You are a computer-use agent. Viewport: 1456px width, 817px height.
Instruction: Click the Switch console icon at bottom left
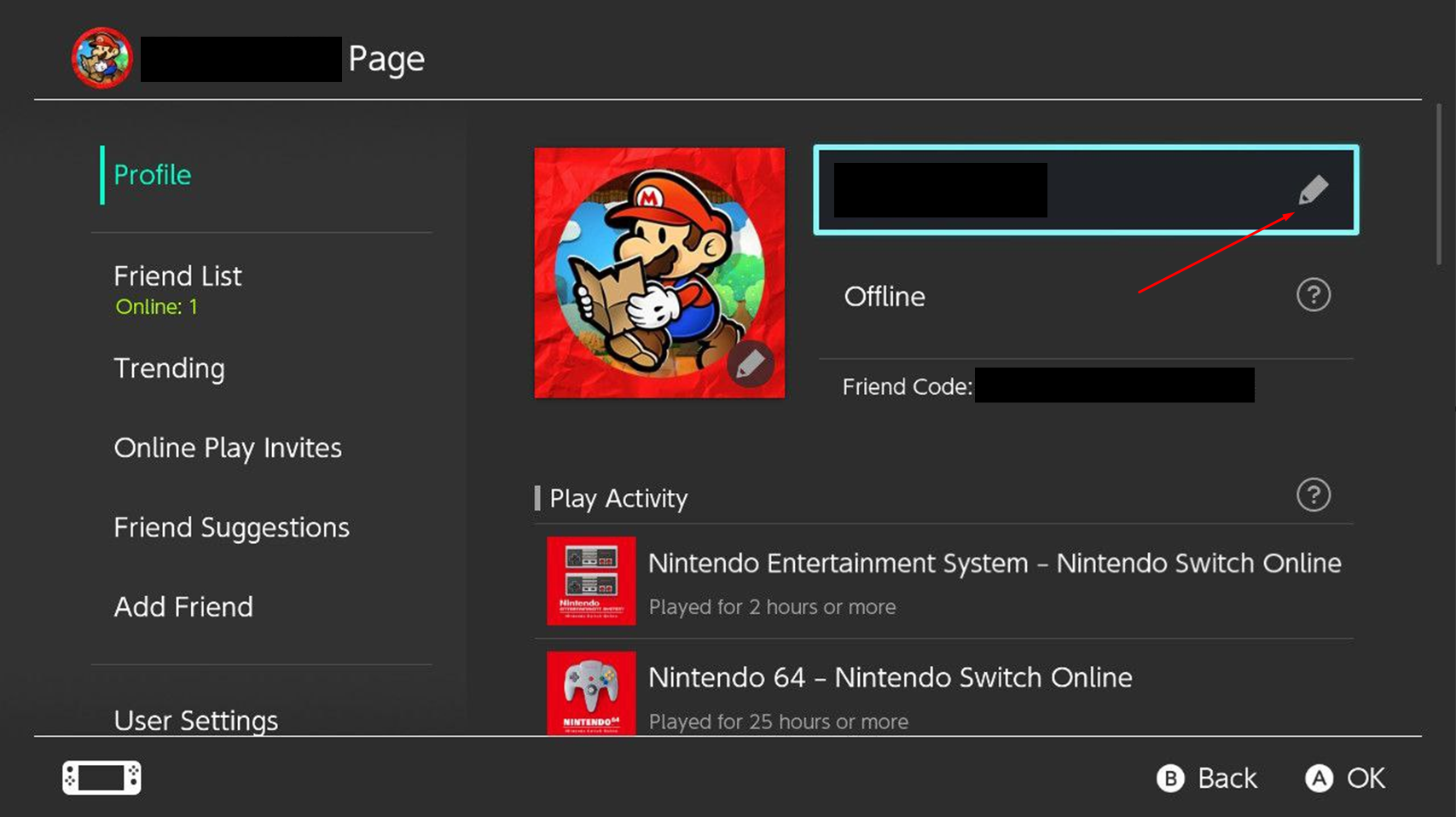(102, 778)
